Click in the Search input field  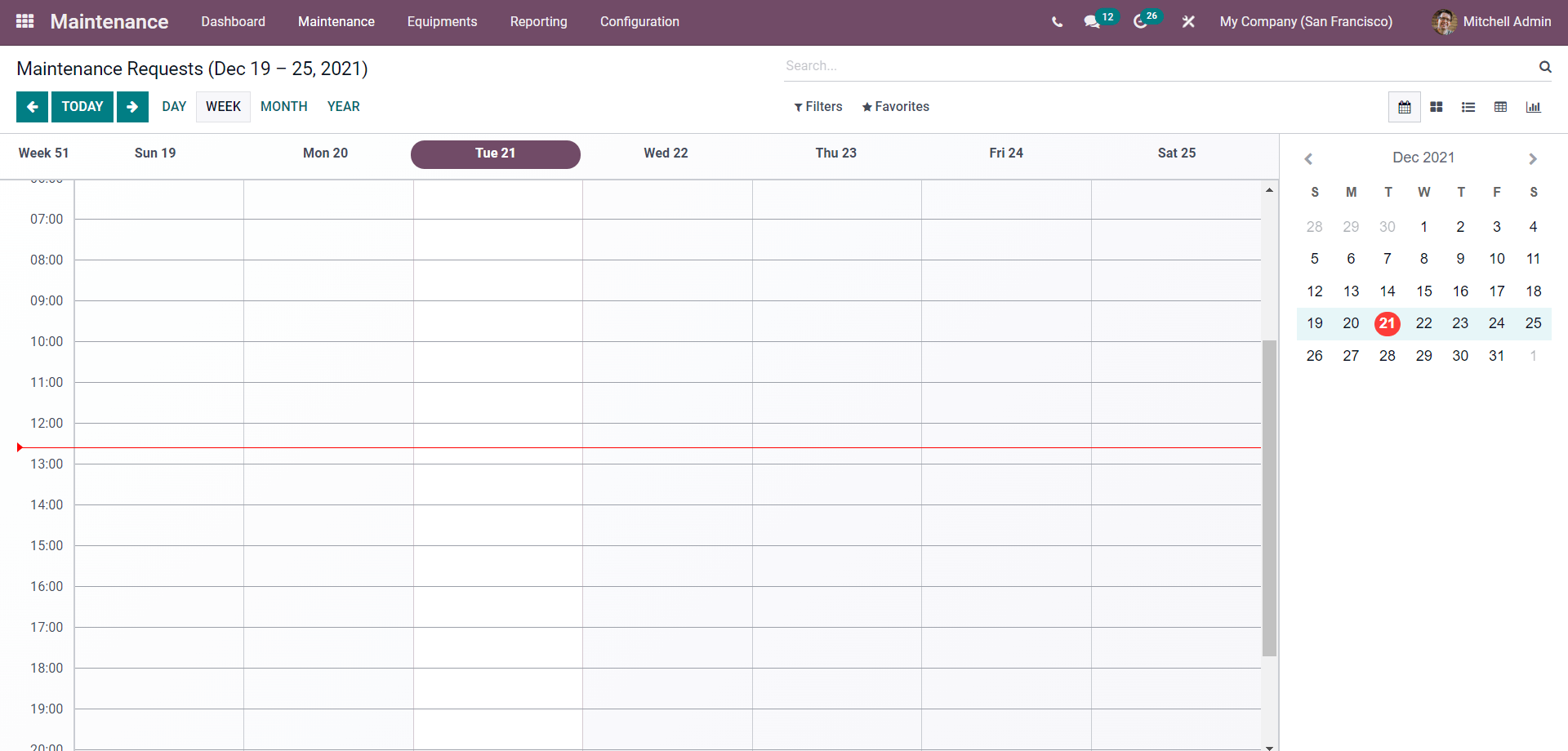pyautogui.click(x=1160, y=66)
